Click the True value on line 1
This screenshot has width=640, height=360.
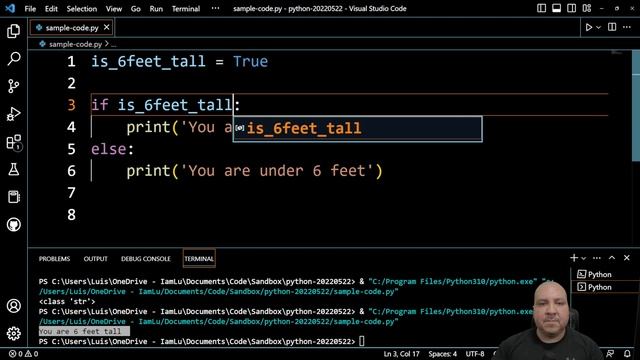tap(250, 62)
